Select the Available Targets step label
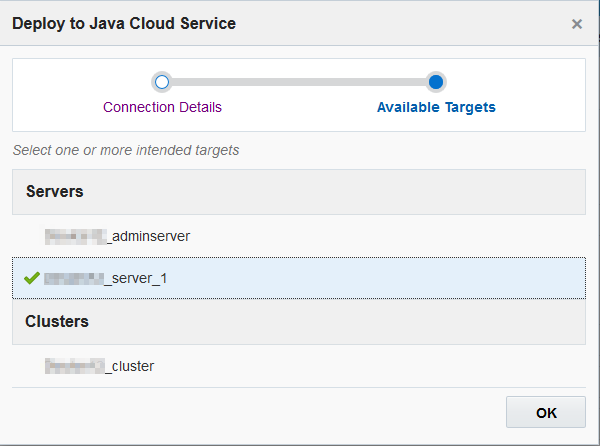The image size is (600, 446). tap(436, 107)
